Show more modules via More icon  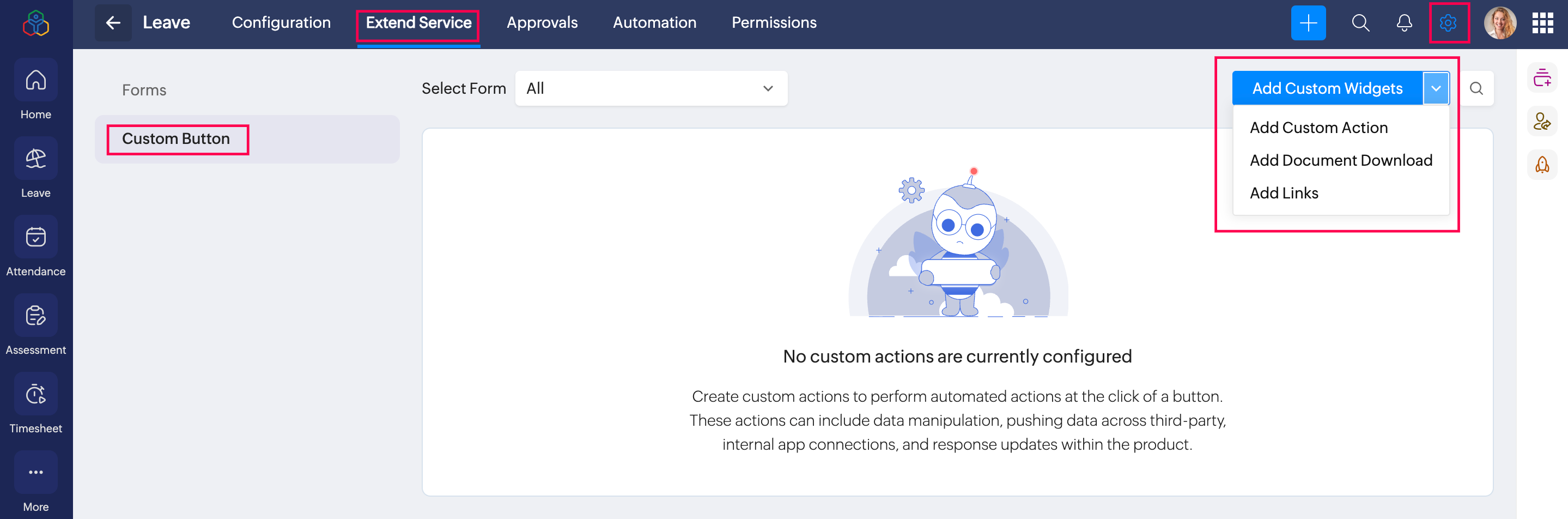coord(36,473)
